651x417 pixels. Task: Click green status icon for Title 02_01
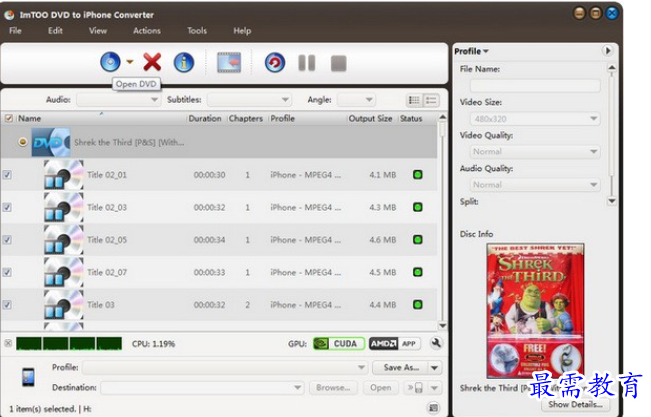tap(418, 174)
